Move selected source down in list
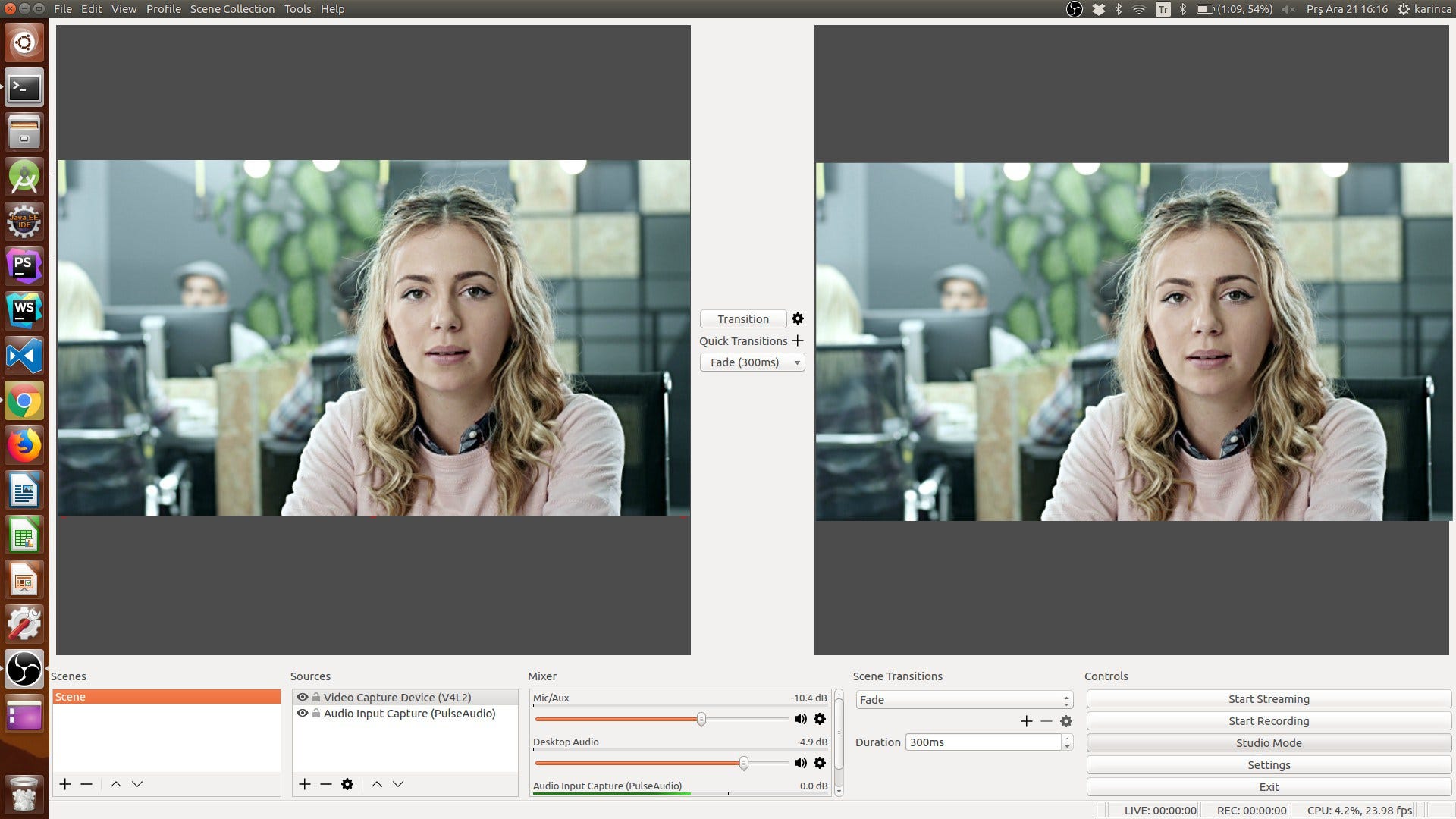The height and width of the screenshot is (819, 1456). pos(398,784)
